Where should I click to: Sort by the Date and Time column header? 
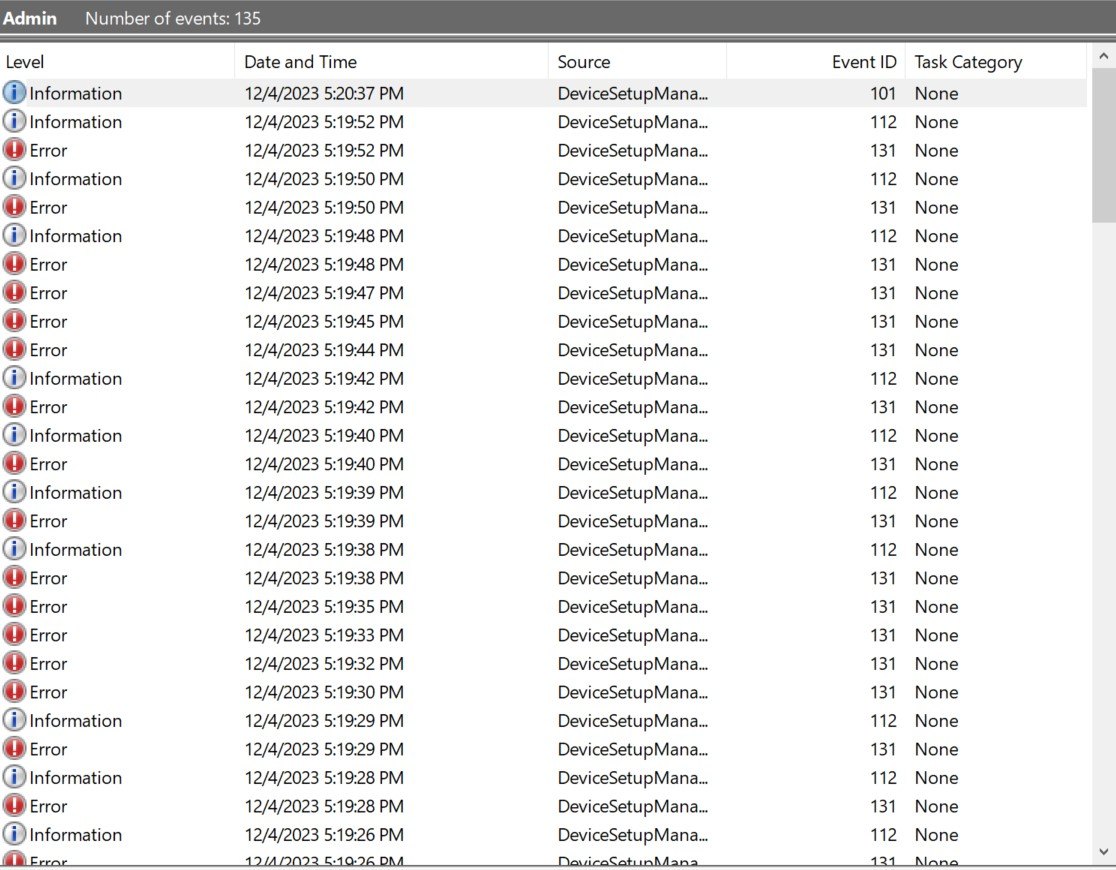click(391, 62)
